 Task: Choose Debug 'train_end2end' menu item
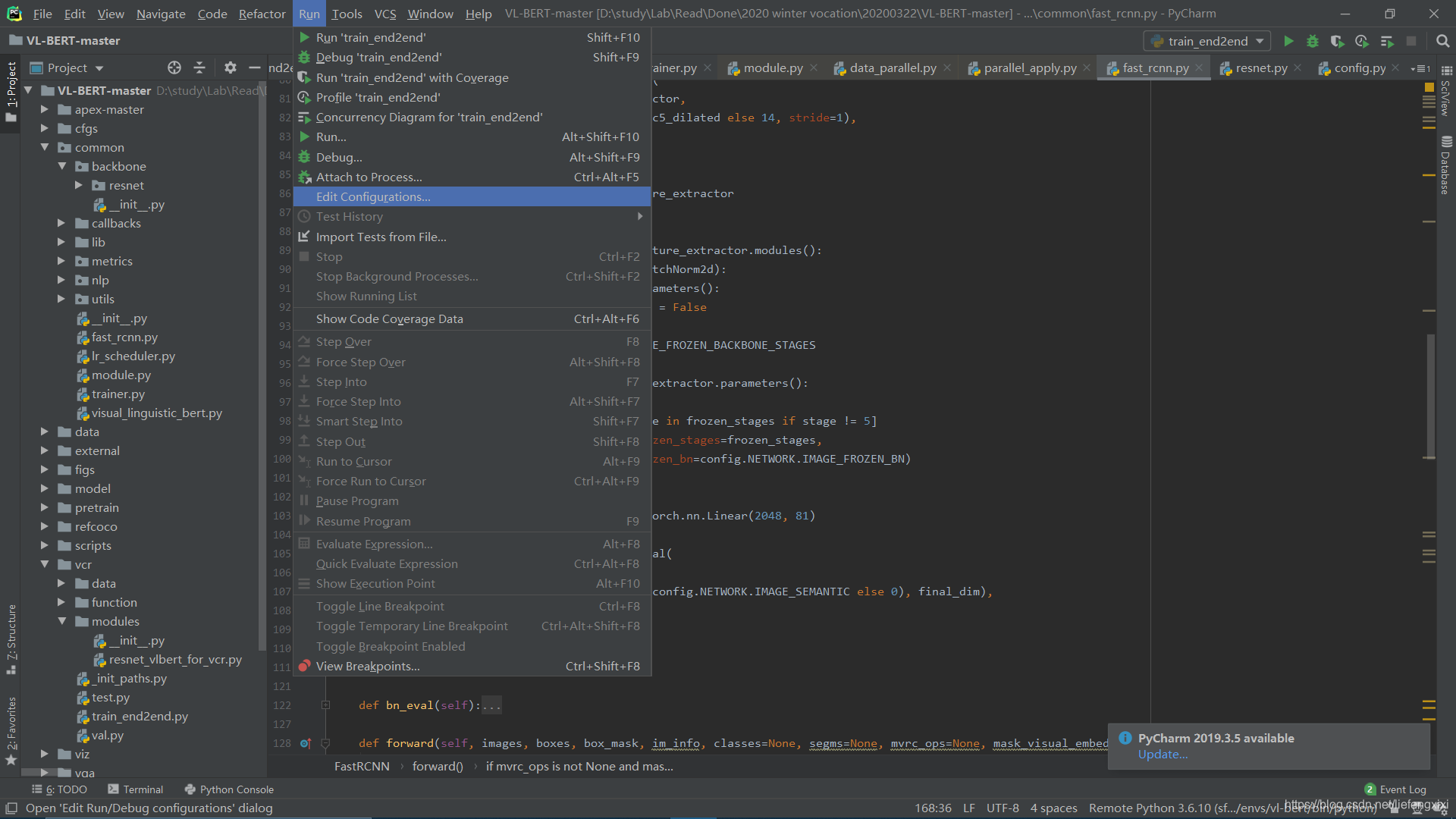coord(472,57)
